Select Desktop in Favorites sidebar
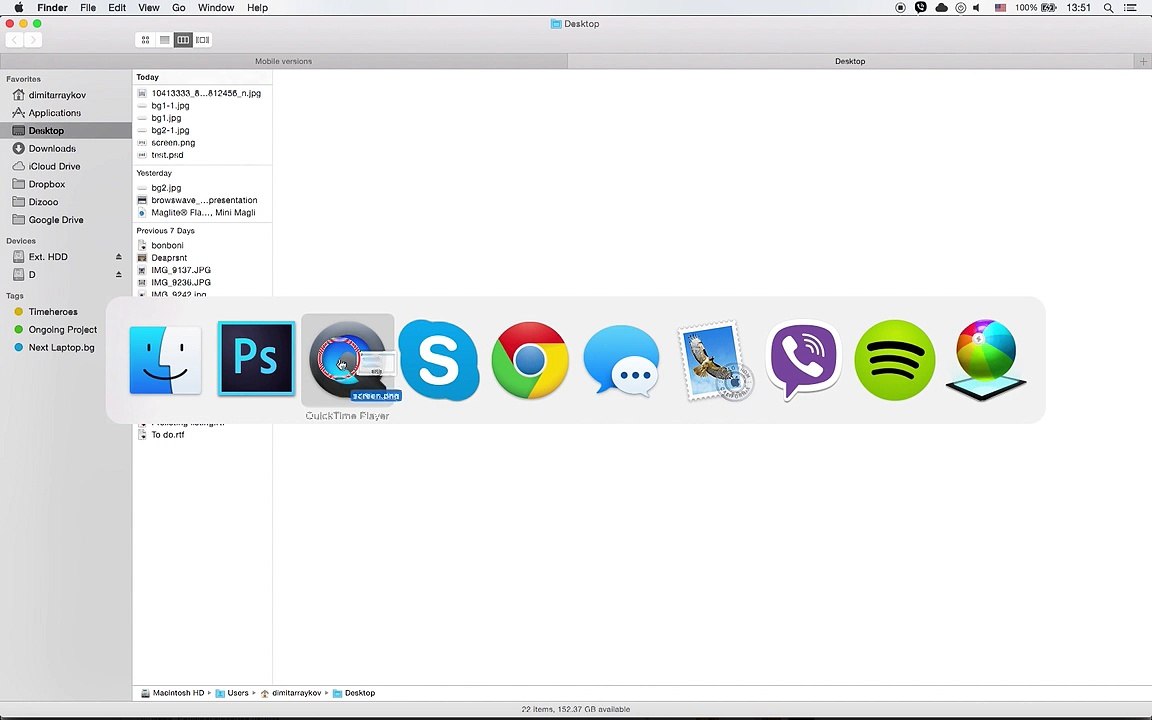 pos(66,131)
